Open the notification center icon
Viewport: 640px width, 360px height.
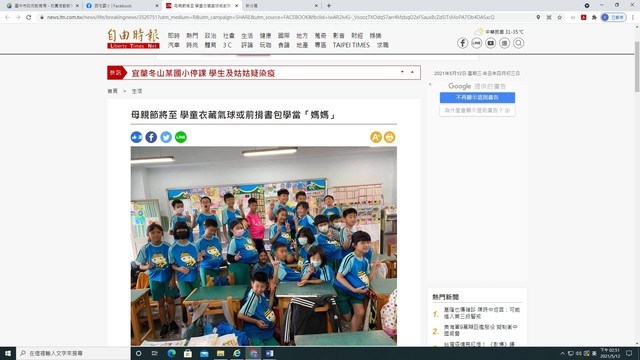tap(629, 353)
